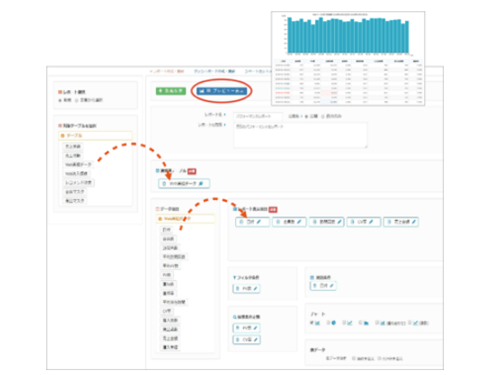Click trash icon on CV数 chip in search conditions panel

point(238,340)
